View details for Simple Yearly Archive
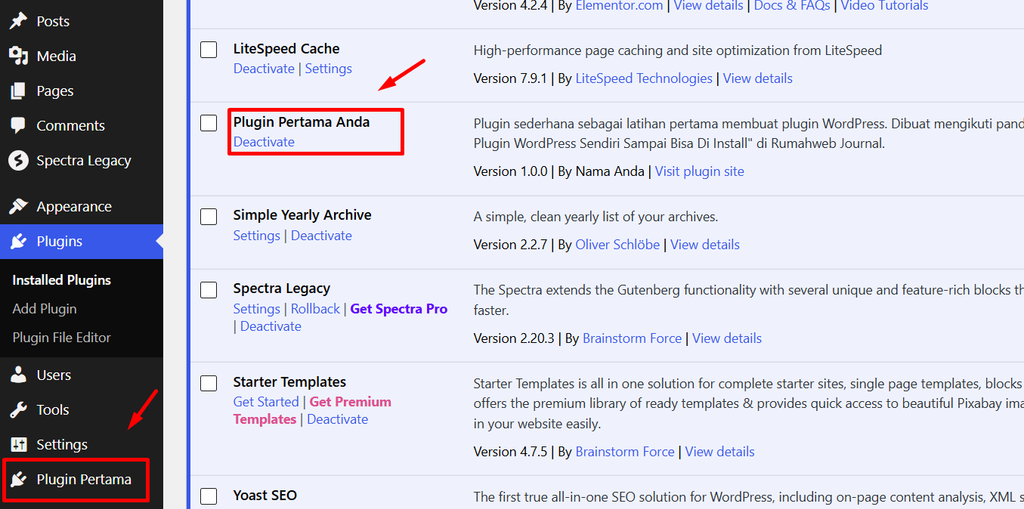The image size is (1024, 509). point(705,244)
